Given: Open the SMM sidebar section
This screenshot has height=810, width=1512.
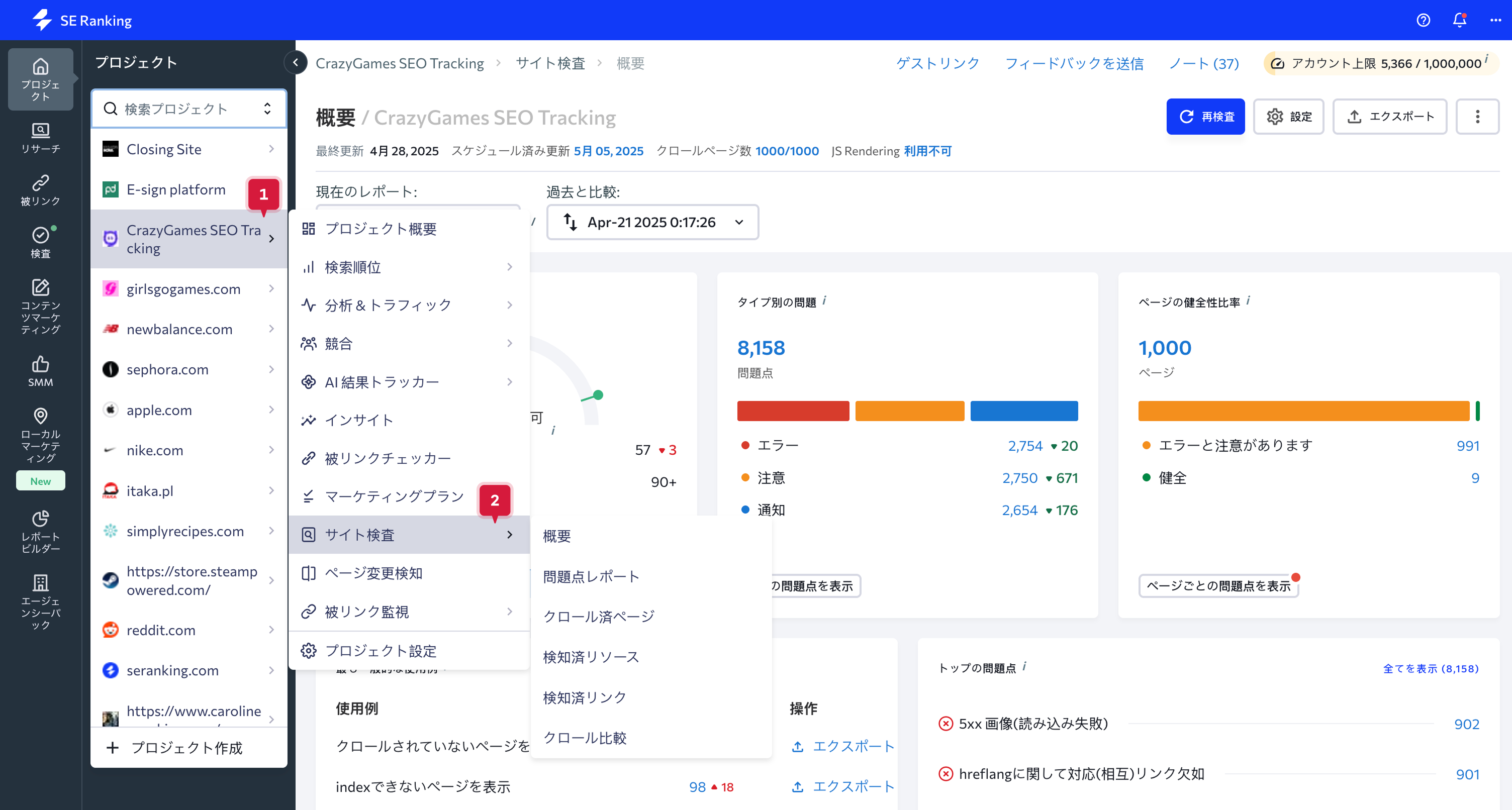Looking at the screenshot, I should [41, 371].
